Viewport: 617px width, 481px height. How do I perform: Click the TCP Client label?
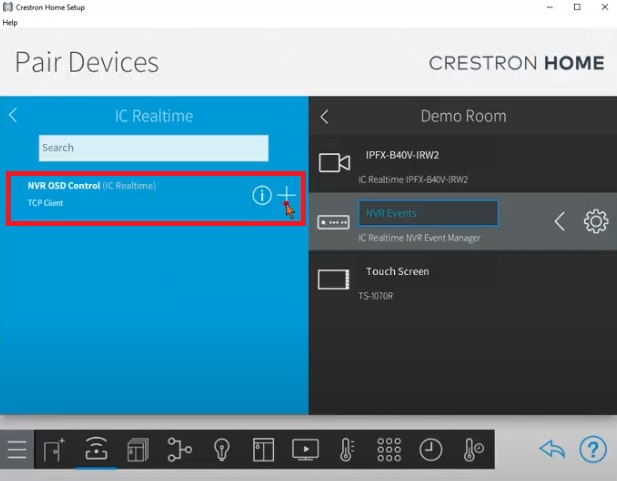tap(45, 203)
